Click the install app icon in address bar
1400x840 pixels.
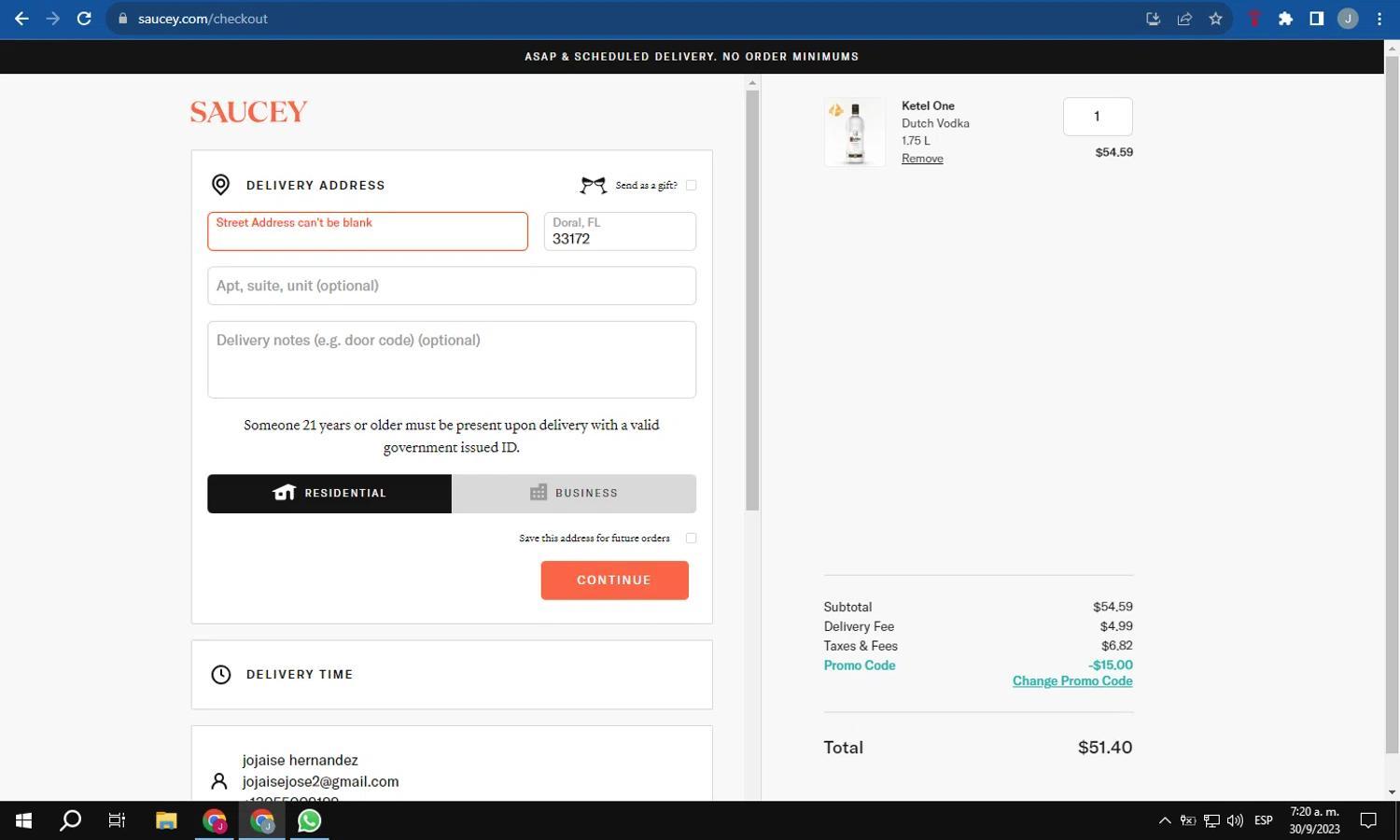coord(1153,19)
